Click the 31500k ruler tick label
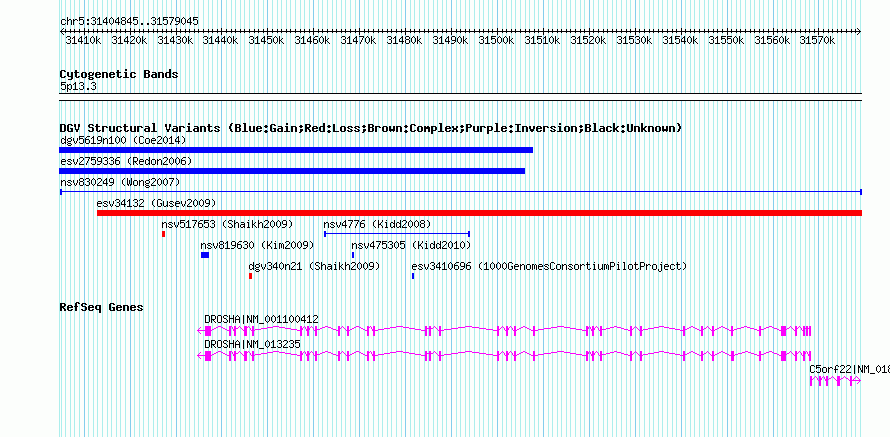The height and width of the screenshot is (437, 890). click(x=497, y=40)
